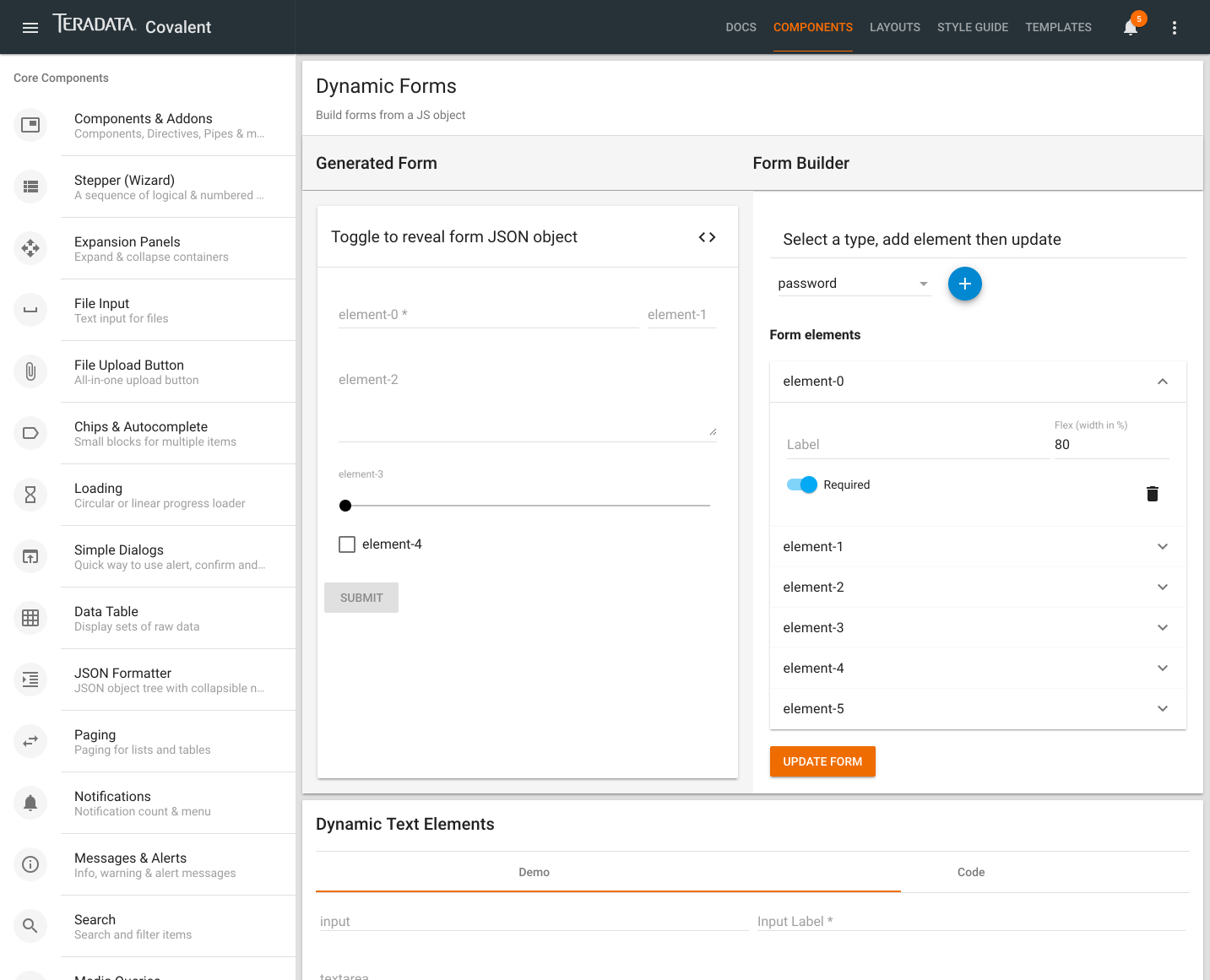Click the Update Form button
Image resolution: width=1210 pixels, height=980 pixels.
(822, 761)
